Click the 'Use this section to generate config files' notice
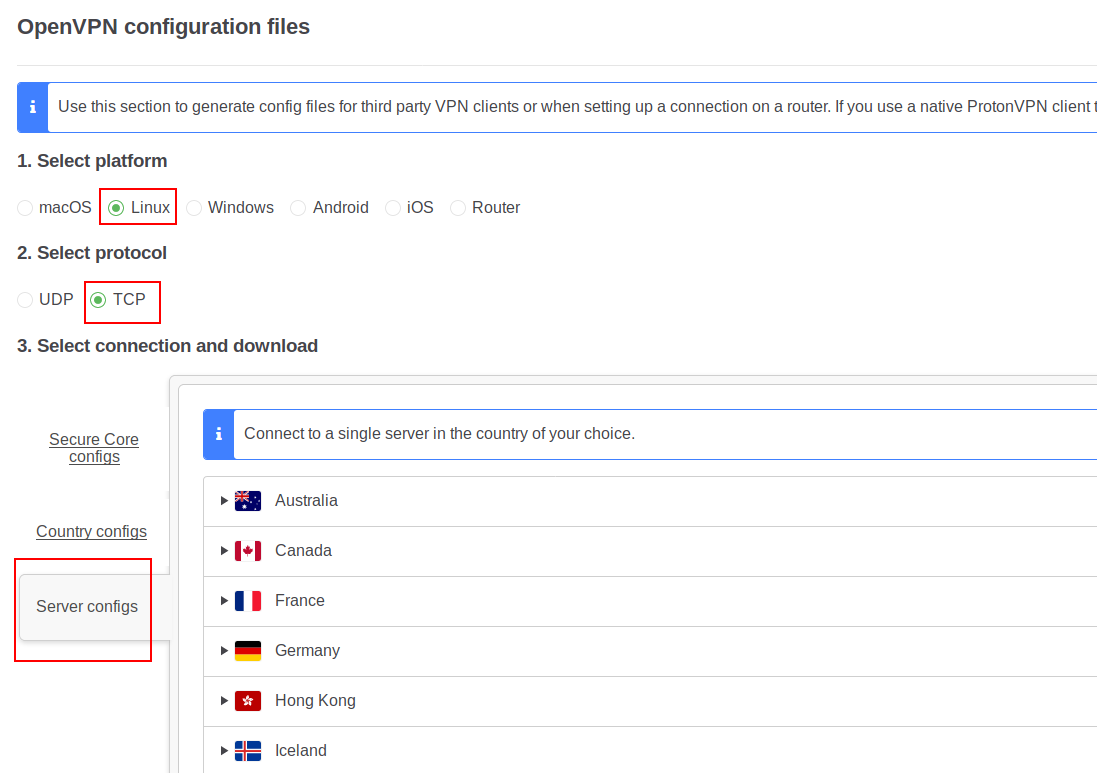 click(x=577, y=107)
